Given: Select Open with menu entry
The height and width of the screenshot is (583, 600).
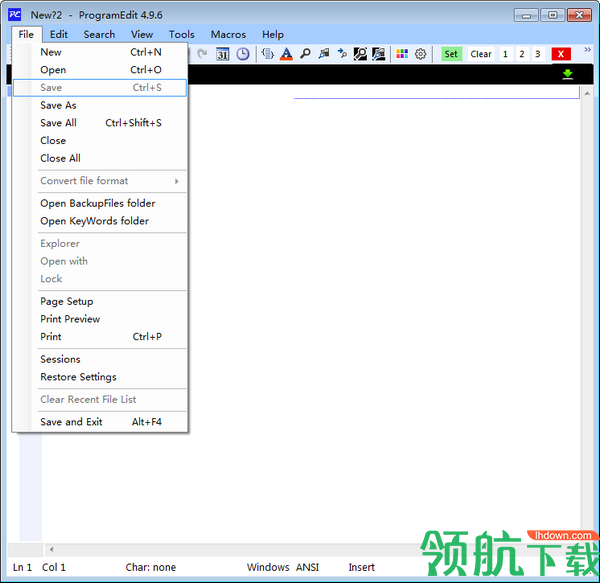Looking at the screenshot, I should pyautogui.click(x=100, y=261).
